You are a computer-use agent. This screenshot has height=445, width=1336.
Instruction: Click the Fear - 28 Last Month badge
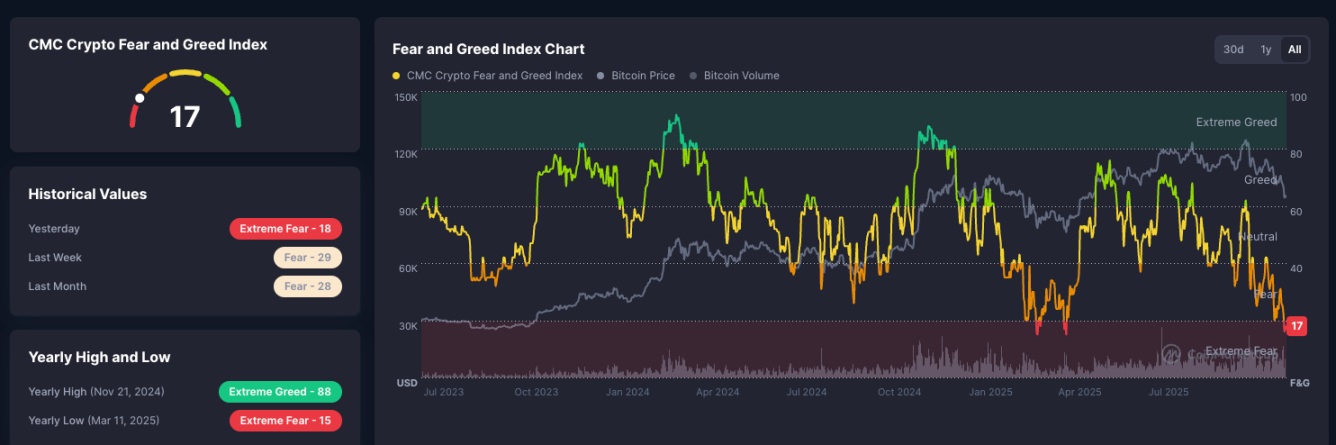tap(307, 287)
